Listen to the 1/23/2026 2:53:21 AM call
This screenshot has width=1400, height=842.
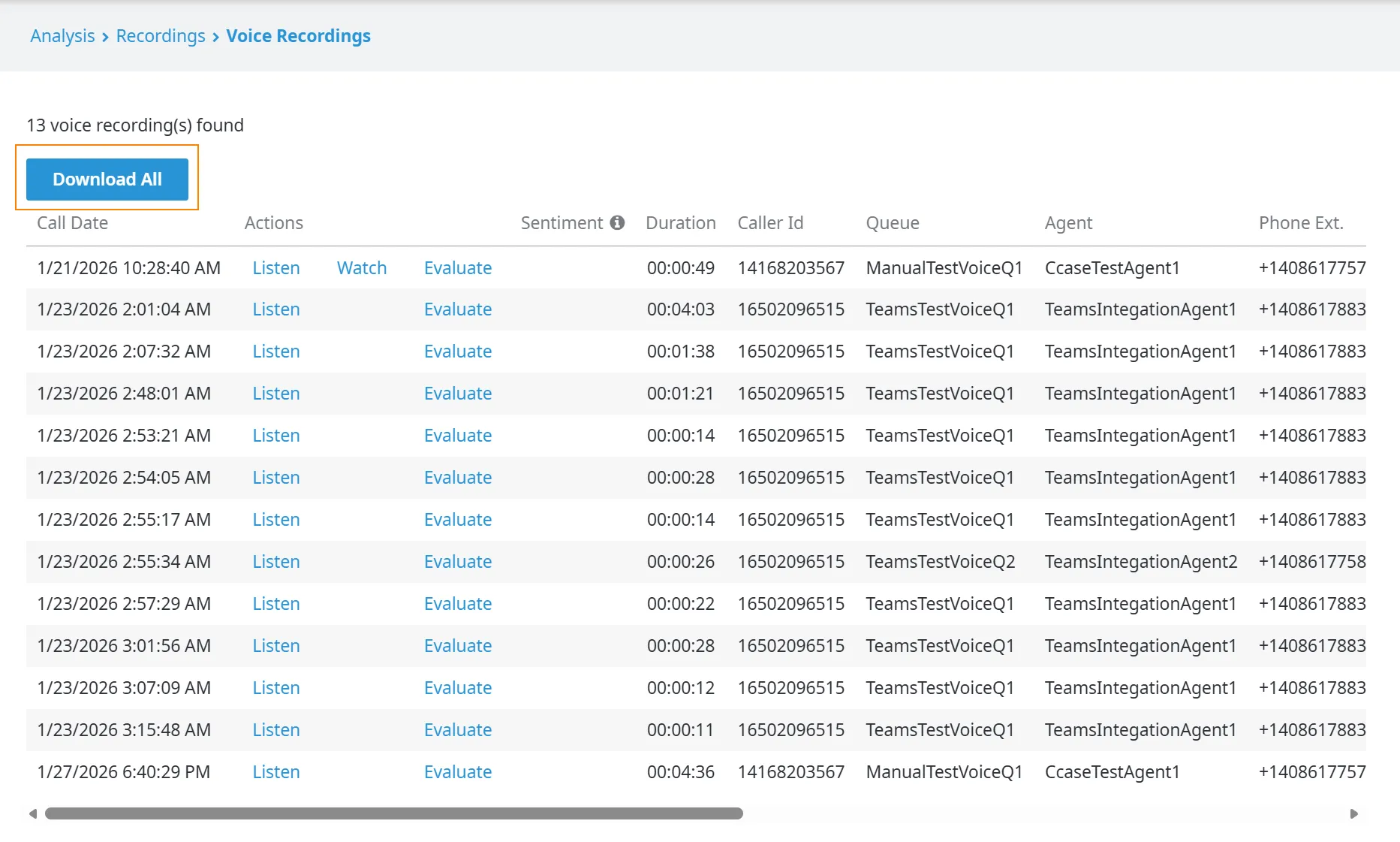tap(276, 436)
